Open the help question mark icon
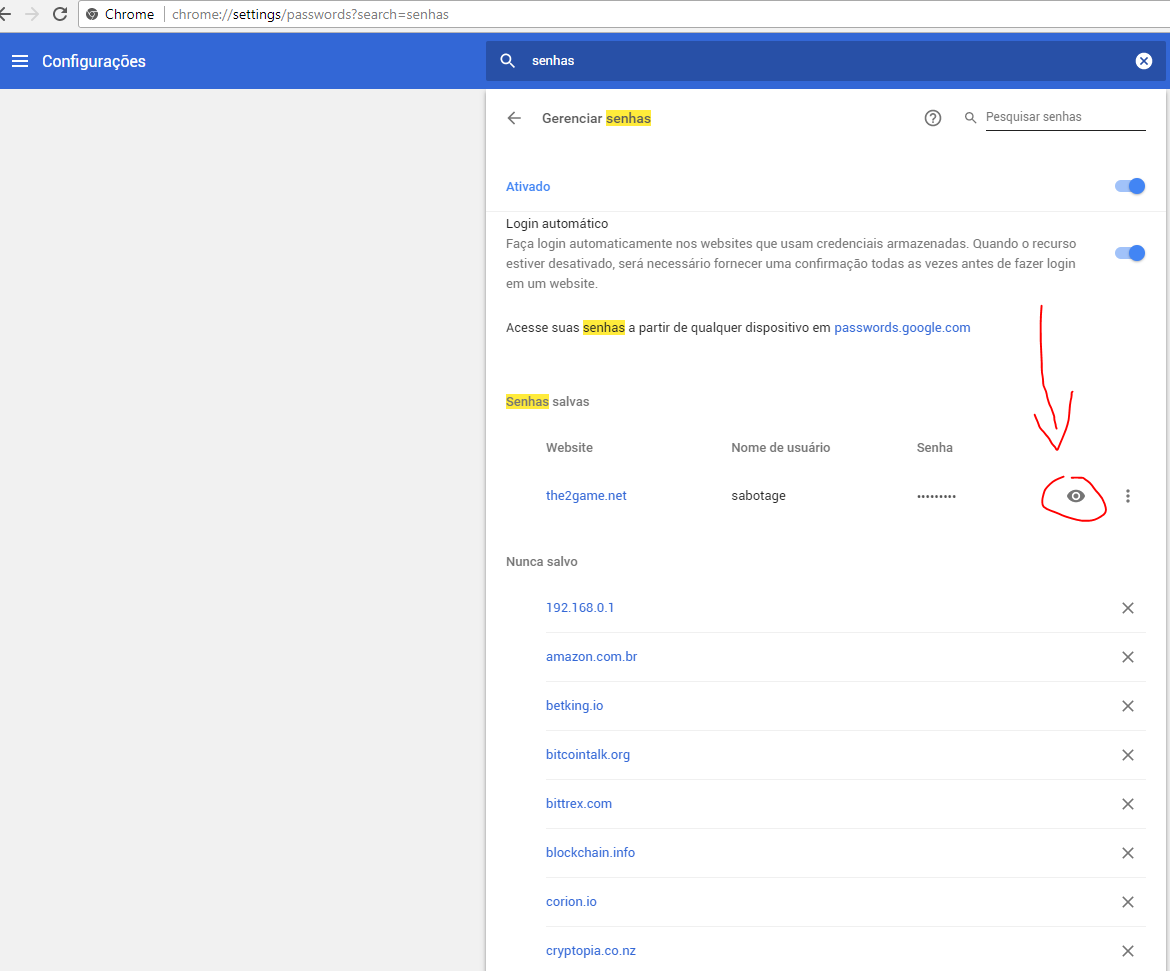Screen dimensions: 1170x971 pyautogui.click(x=933, y=118)
